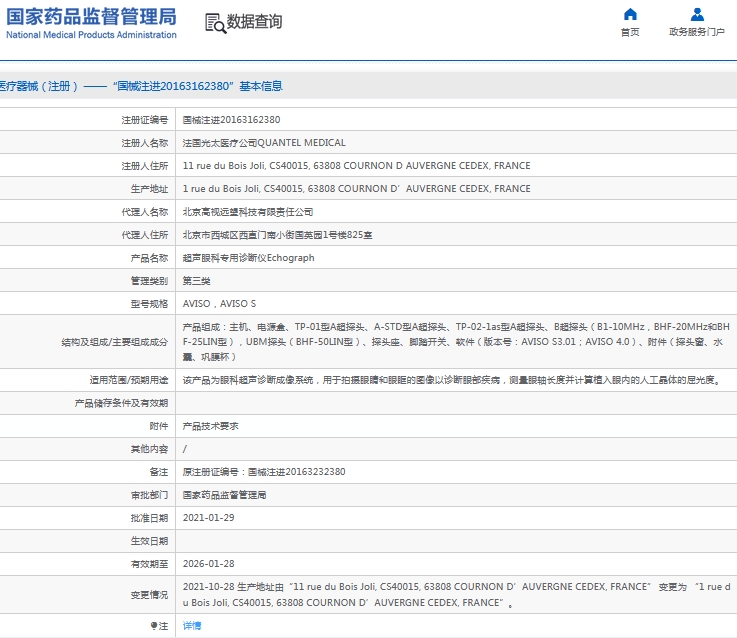The height and width of the screenshot is (638, 737).
Task: Click the 首页 text label
Action: (x=630, y=32)
